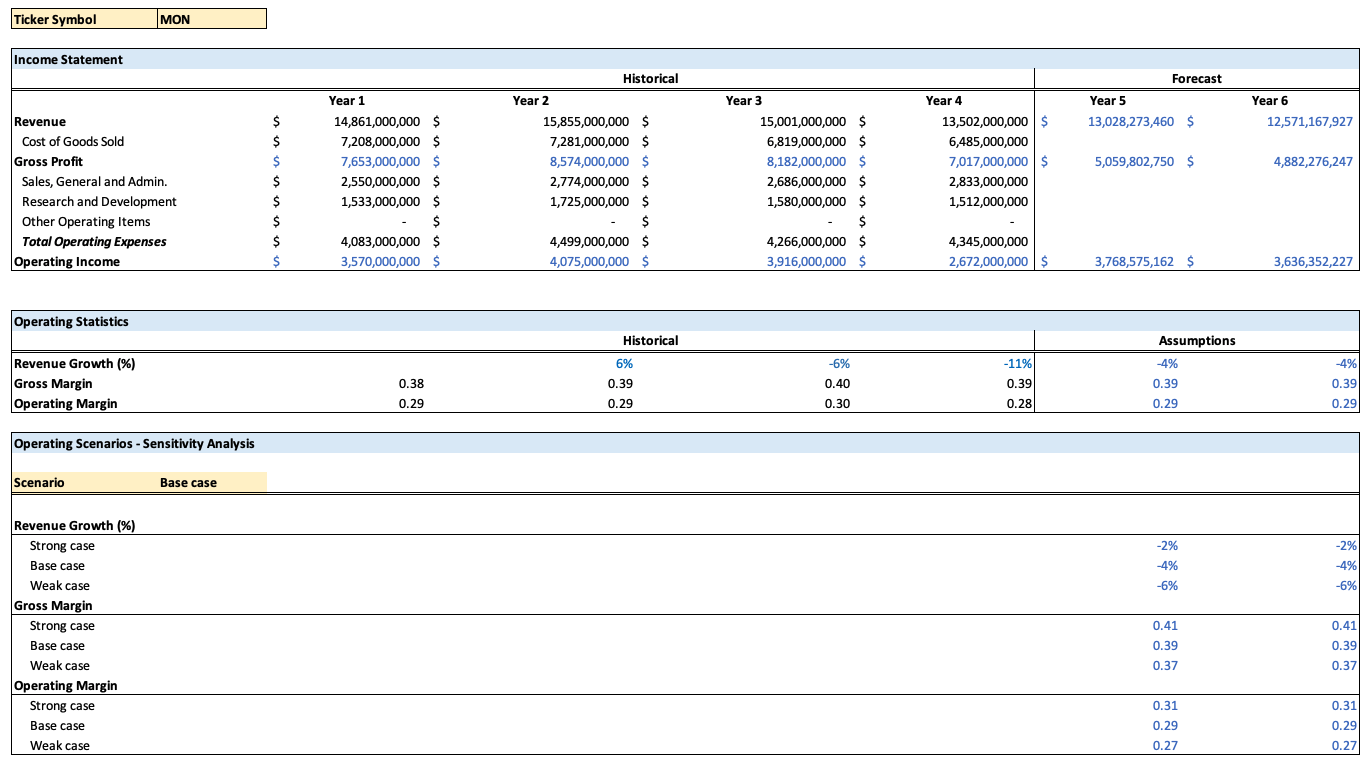Select Year 1 total operating expenses 4,083,000,000

tap(381, 241)
